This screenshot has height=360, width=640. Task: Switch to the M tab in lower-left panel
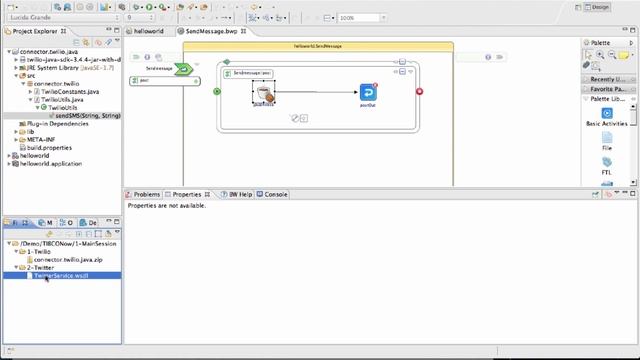pyautogui.click(x=45, y=222)
